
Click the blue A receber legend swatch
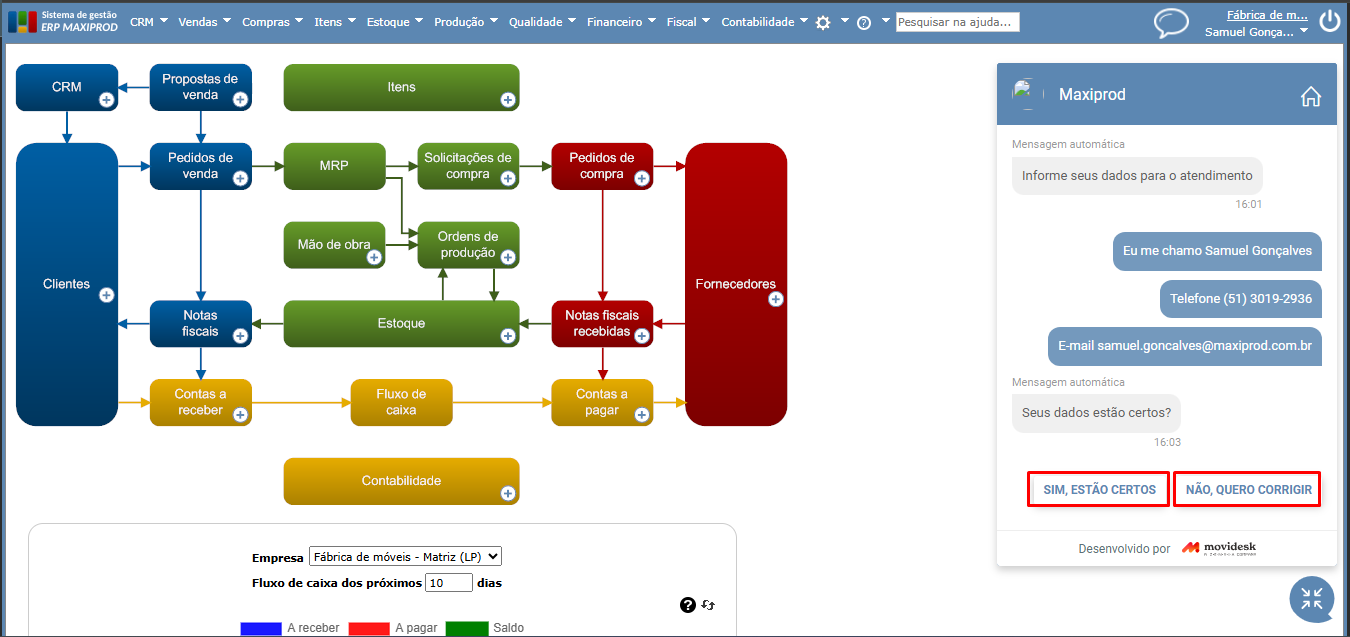point(261,628)
